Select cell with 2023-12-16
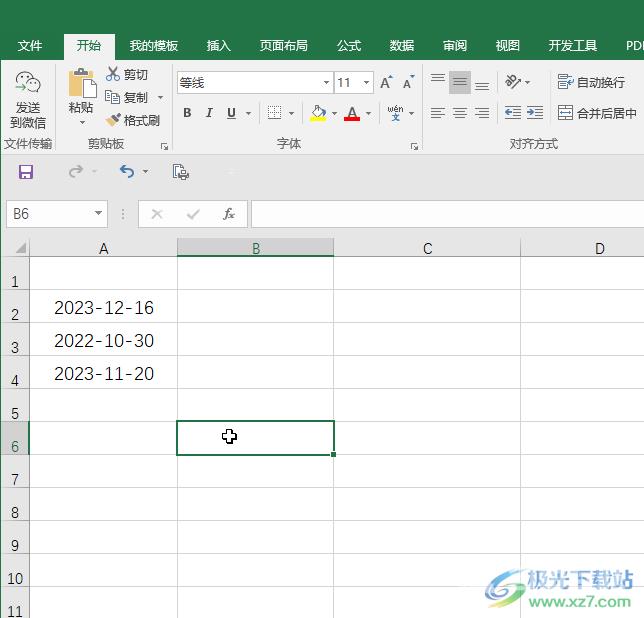This screenshot has width=644, height=618. coord(104,307)
